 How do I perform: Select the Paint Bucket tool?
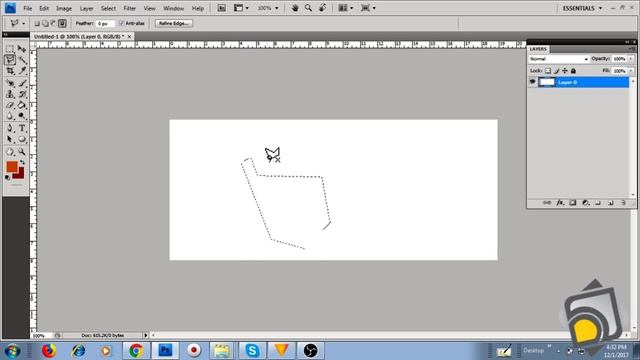[22, 105]
